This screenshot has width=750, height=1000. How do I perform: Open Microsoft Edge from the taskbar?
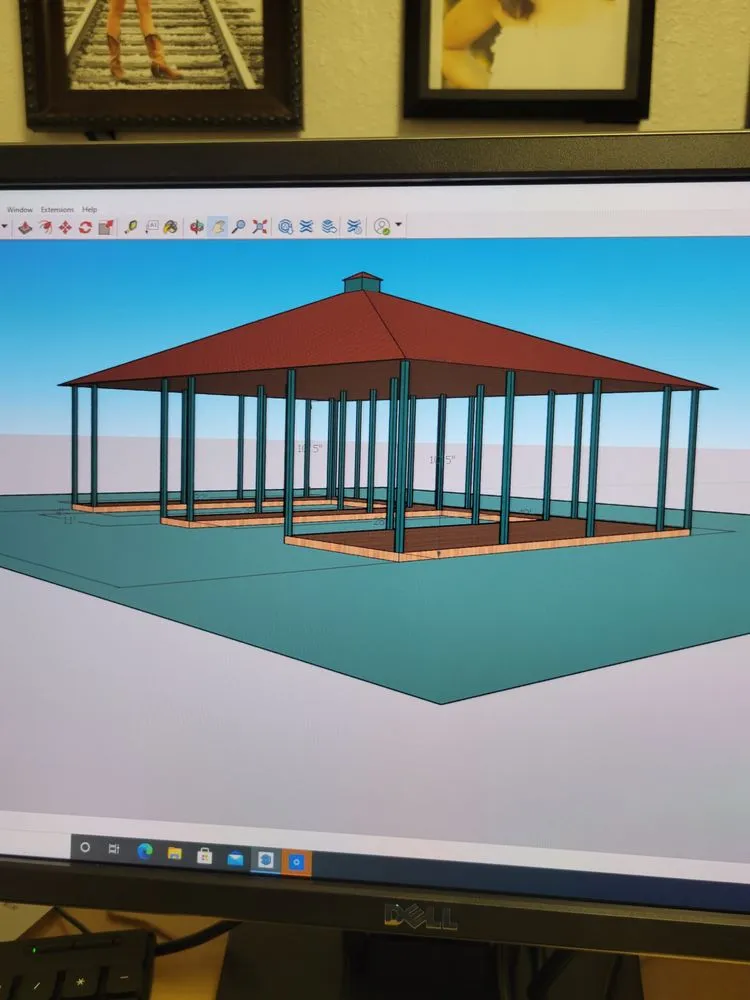(x=145, y=851)
